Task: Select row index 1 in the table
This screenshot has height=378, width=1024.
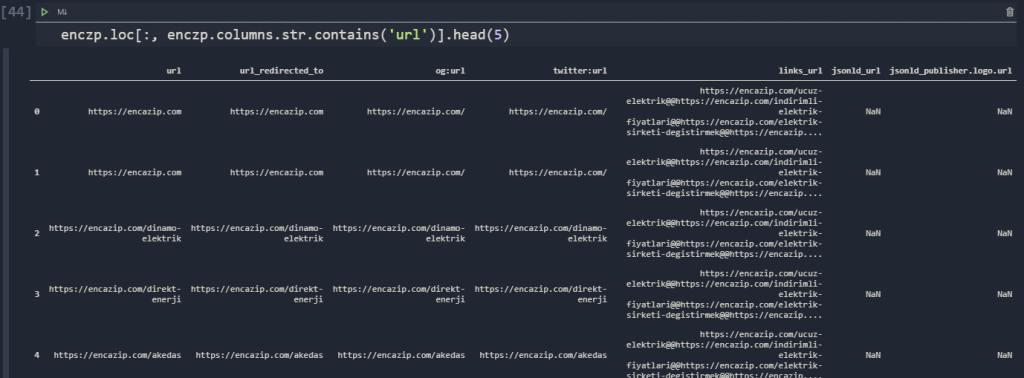Action: tap(37, 172)
